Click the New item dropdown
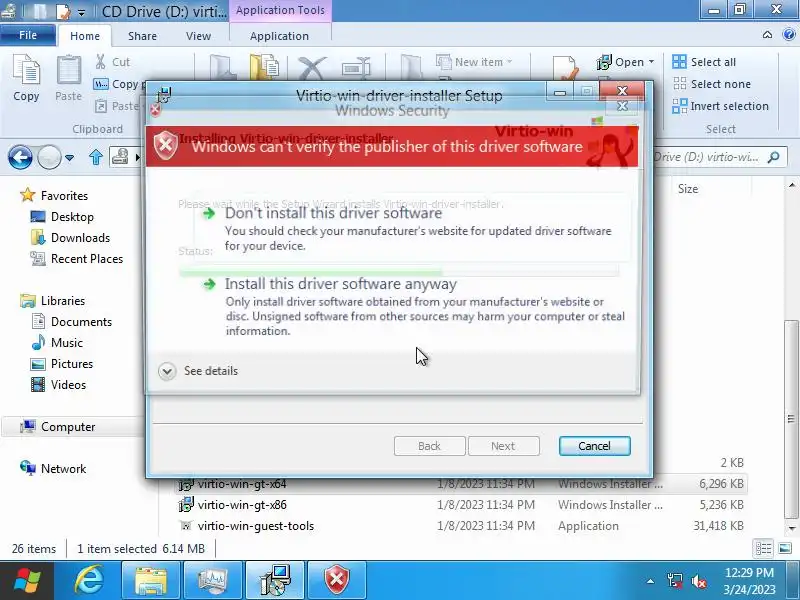The width and height of the screenshot is (800, 600). pos(474,62)
